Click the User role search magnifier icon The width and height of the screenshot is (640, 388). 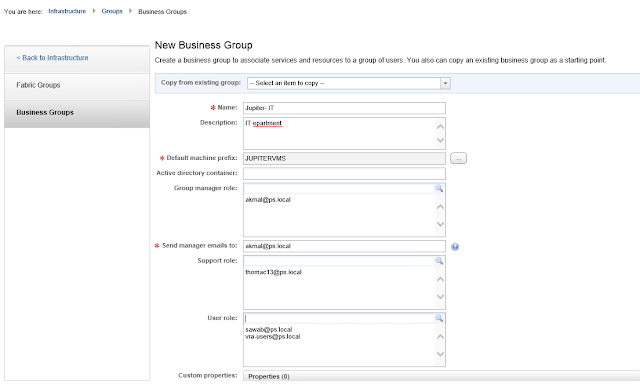439,318
